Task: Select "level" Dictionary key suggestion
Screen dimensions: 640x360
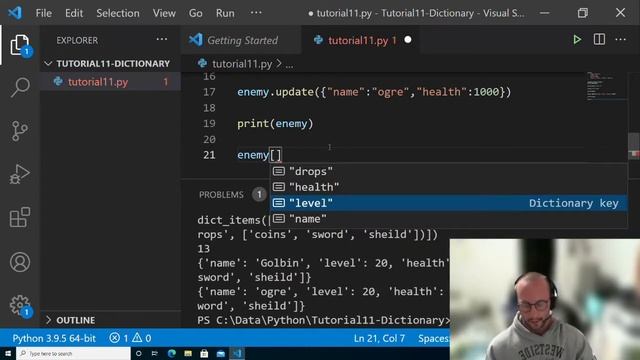Action: point(448,203)
